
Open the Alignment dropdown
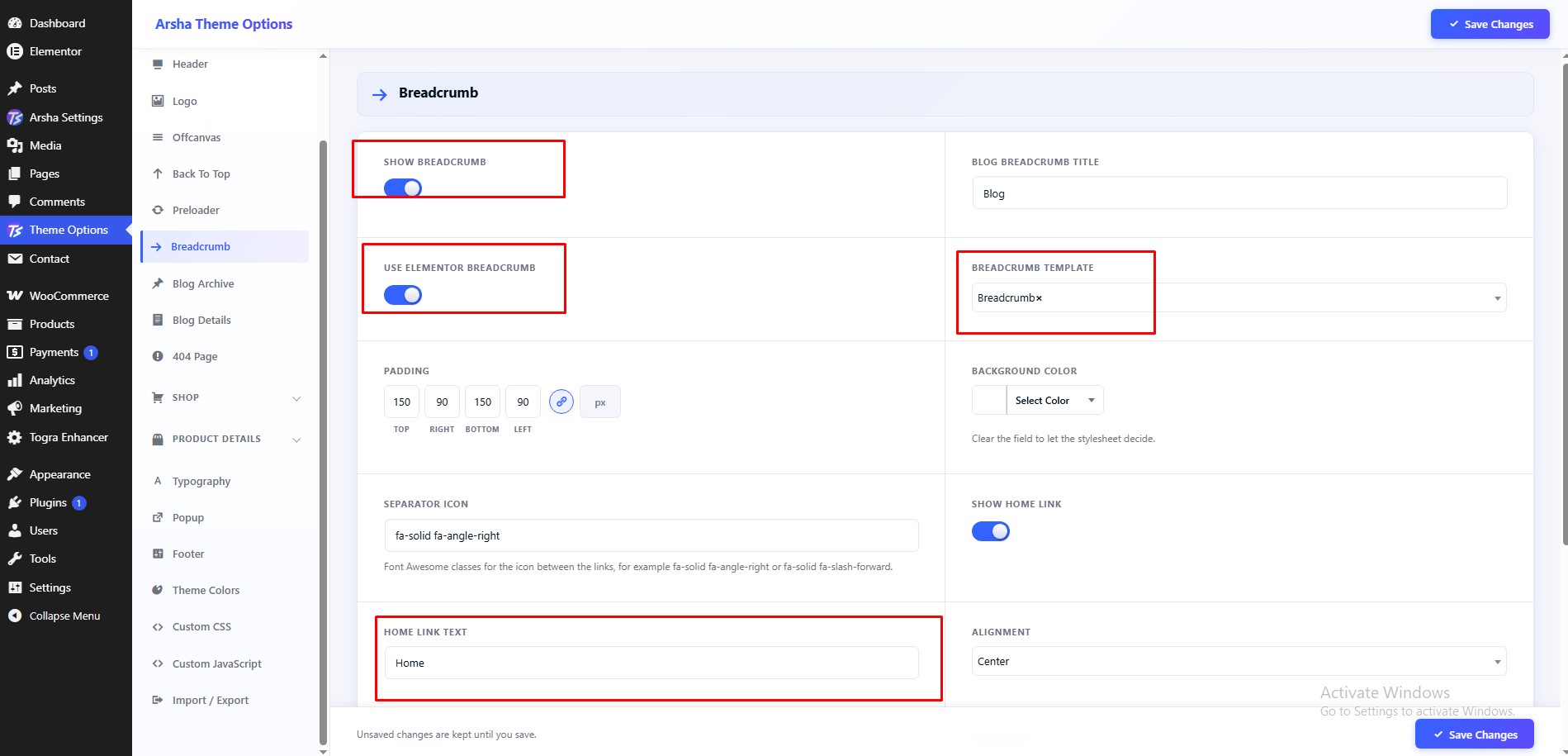tap(1239, 662)
